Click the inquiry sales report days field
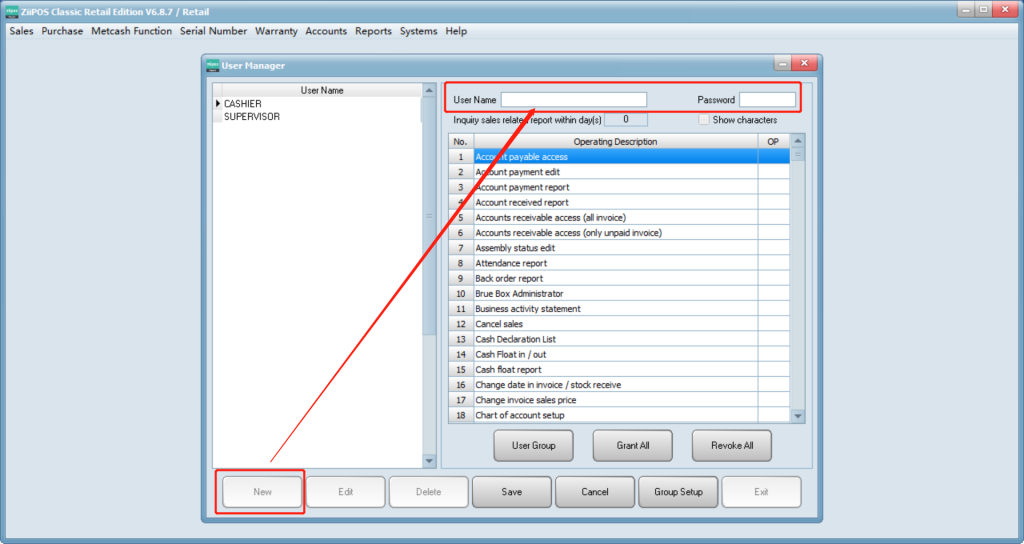This screenshot has width=1024, height=544. click(x=626, y=120)
